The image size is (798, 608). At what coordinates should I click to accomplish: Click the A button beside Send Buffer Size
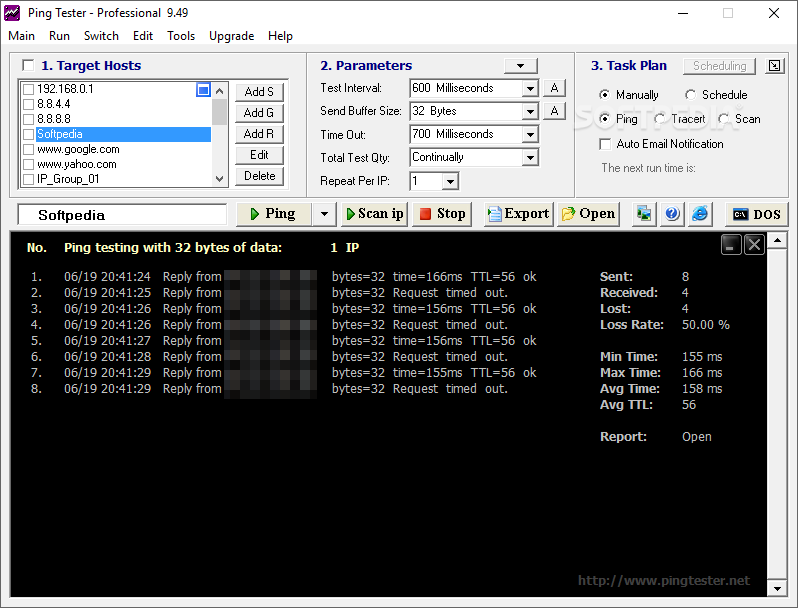(x=554, y=111)
